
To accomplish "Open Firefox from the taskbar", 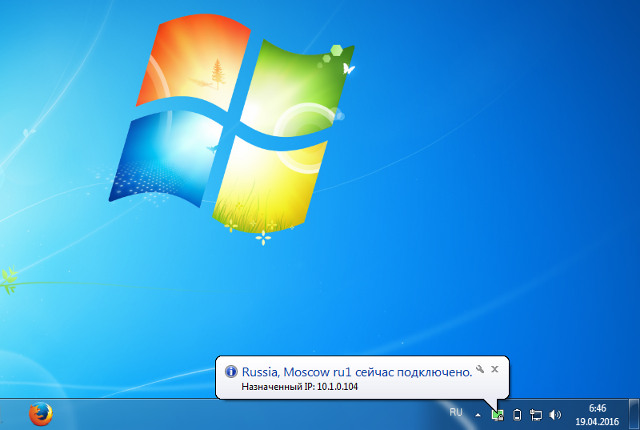I will tap(41, 414).
